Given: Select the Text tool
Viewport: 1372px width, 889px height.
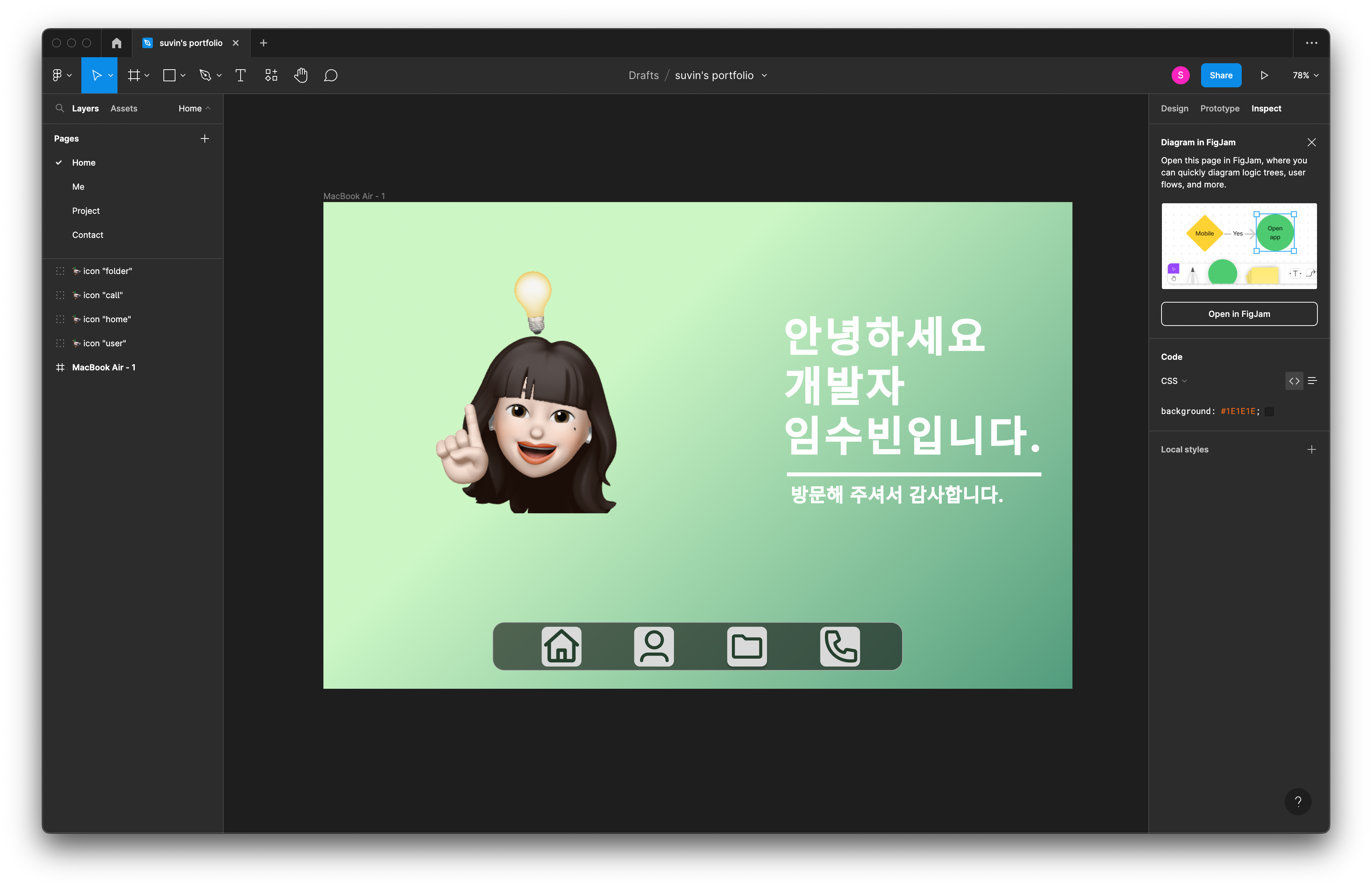Looking at the screenshot, I should click(x=240, y=76).
